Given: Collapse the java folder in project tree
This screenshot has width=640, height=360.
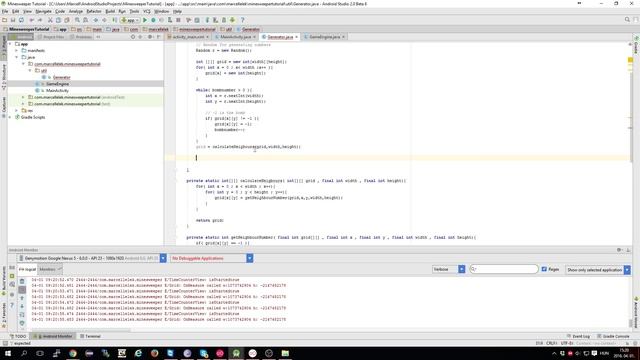Looking at the screenshot, I should click(17, 57).
